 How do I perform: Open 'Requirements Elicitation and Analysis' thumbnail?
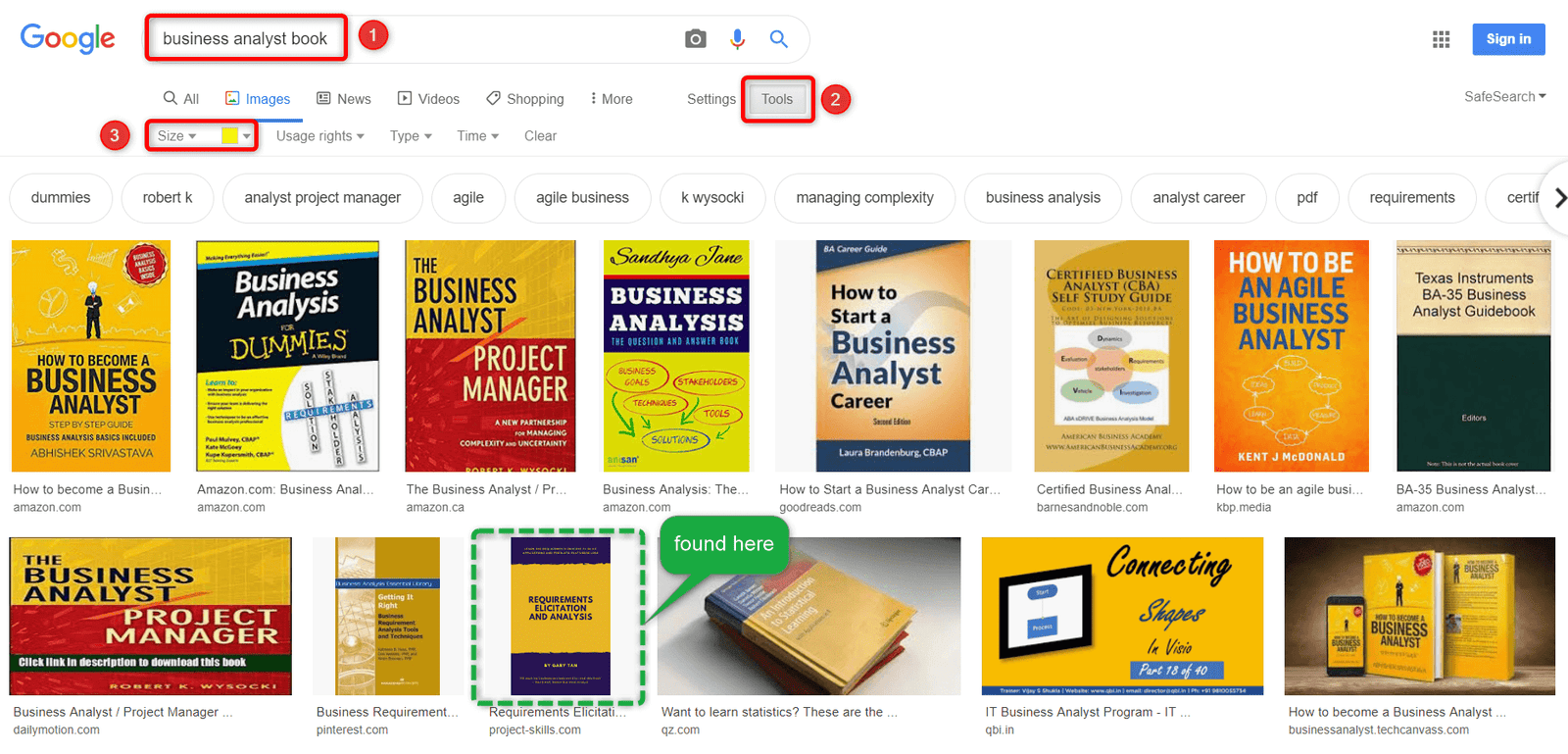point(561,616)
